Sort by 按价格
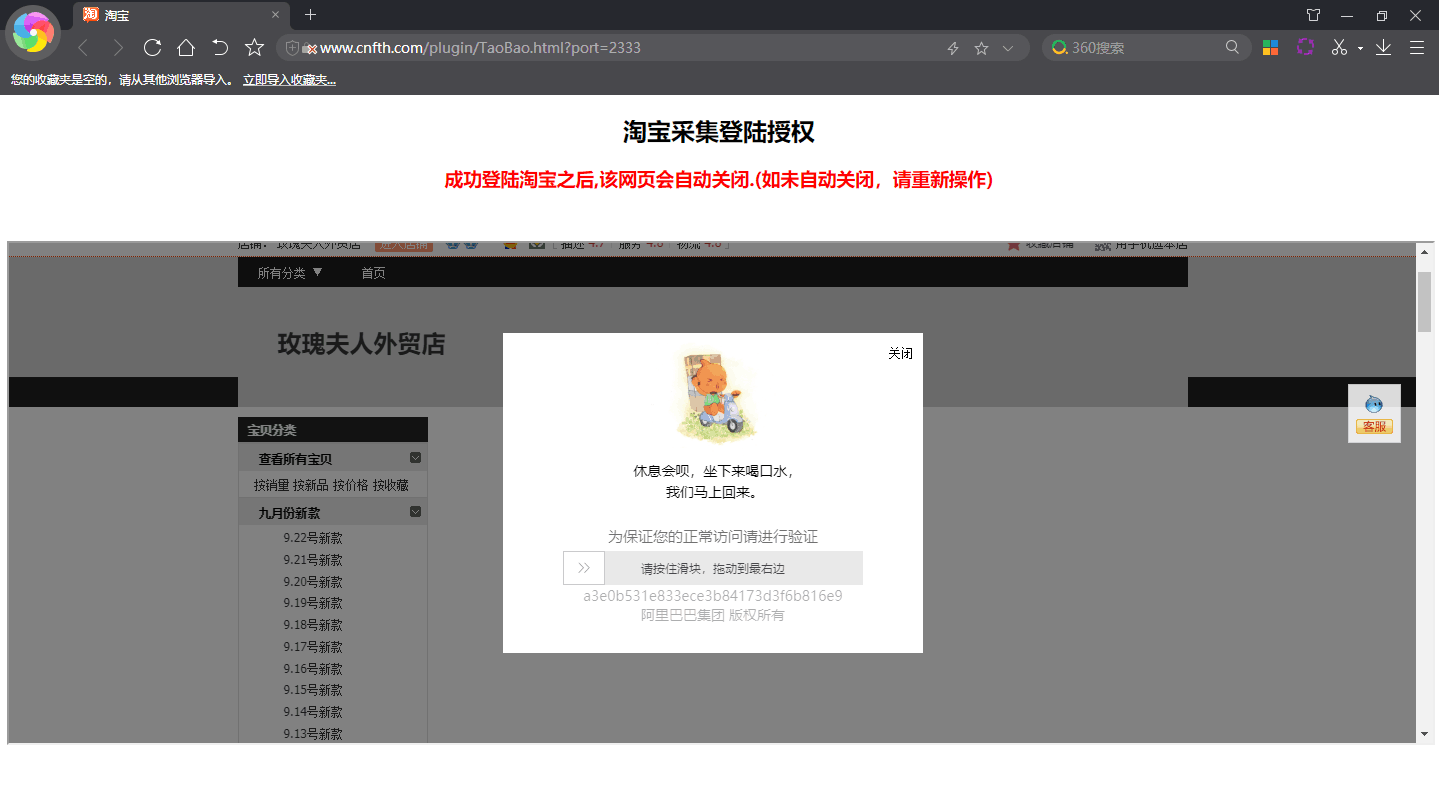This screenshot has width=1439, height=786. (351, 485)
